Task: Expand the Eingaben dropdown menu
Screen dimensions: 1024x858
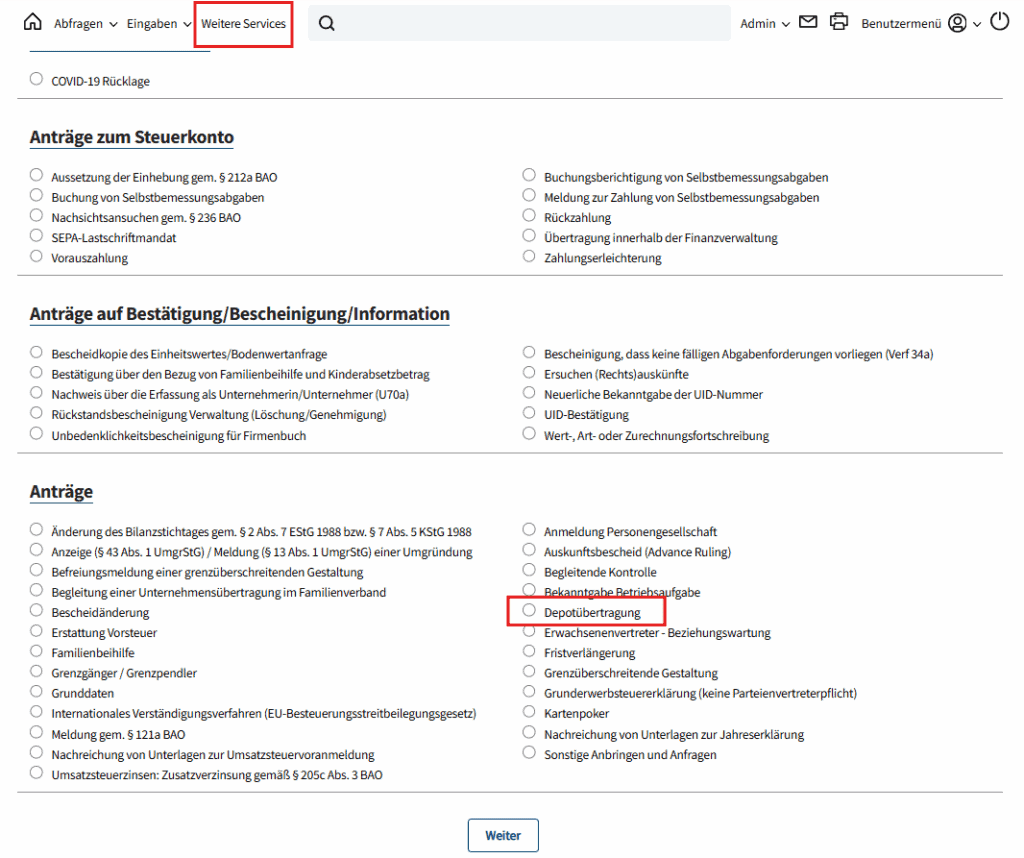Action: [159, 23]
